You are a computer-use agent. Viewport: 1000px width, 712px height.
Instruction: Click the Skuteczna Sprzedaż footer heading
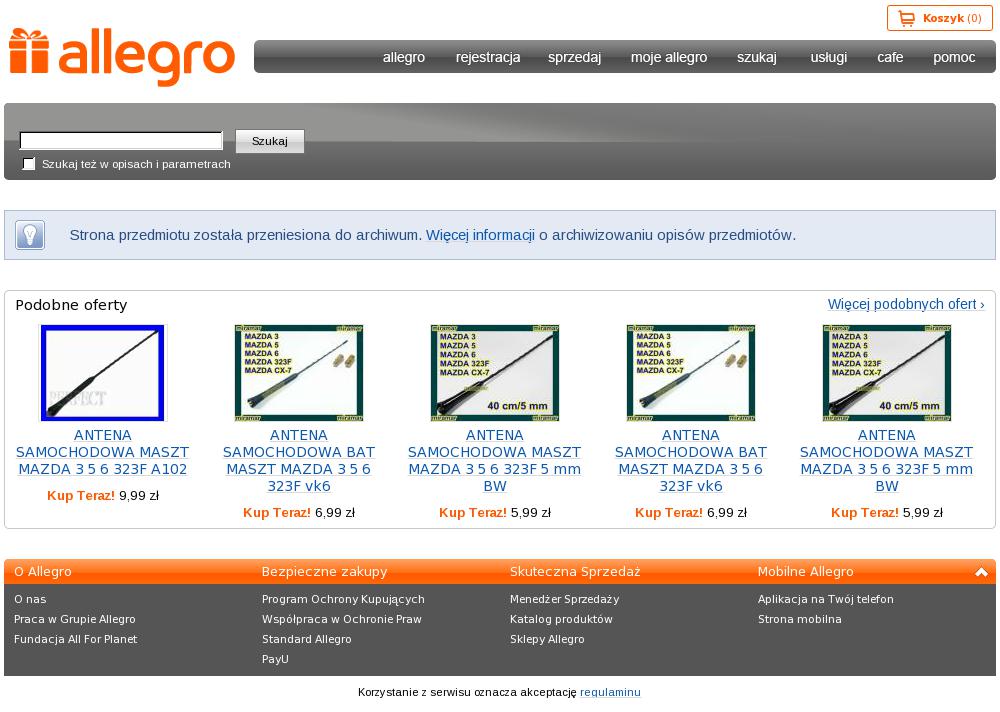click(x=575, y=572)
